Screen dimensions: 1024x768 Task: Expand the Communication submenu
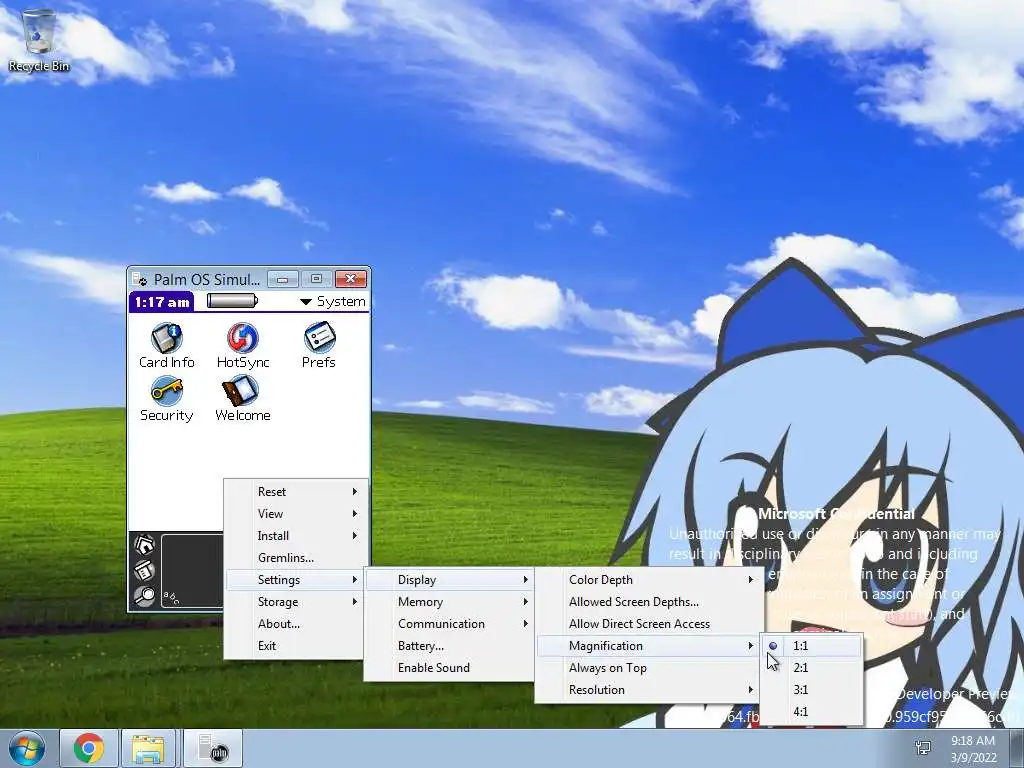449,624
